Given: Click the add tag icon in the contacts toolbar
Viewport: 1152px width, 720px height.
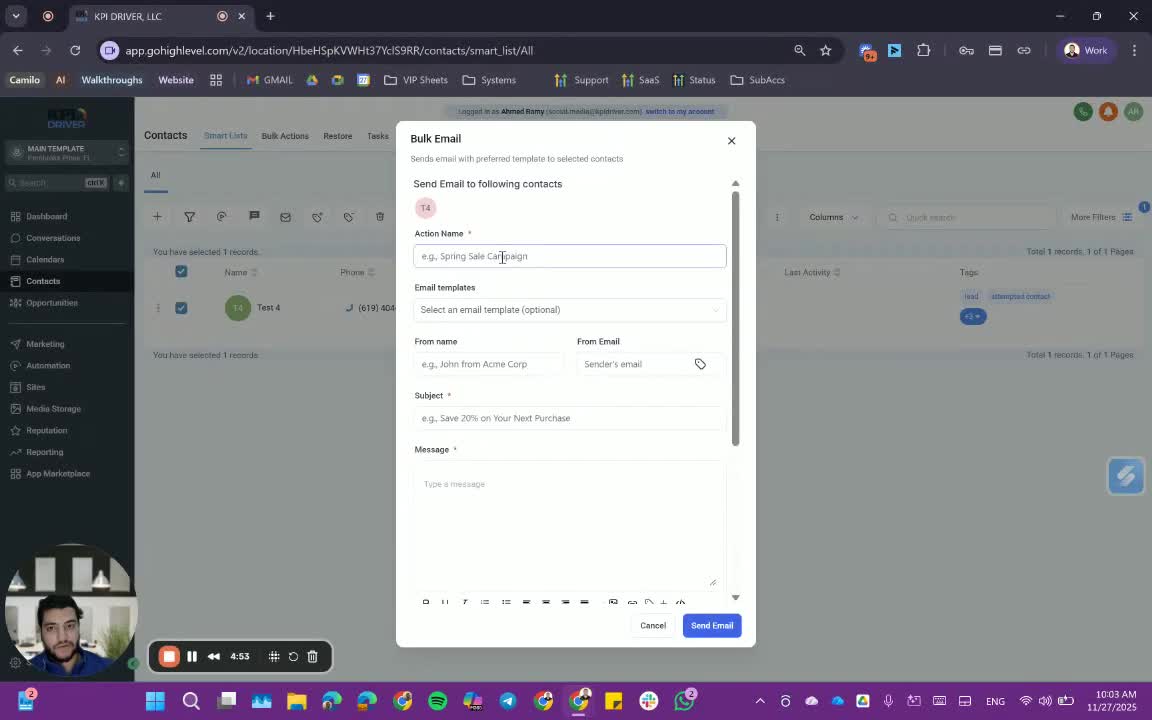Looking at the screenshot, I should [x=317, y=217].
